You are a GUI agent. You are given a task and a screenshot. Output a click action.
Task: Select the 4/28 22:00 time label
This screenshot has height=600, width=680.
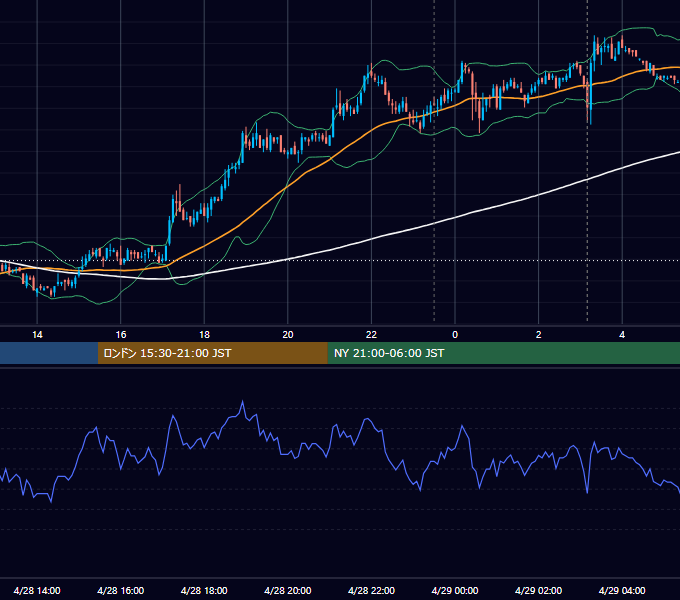click(x=371, y=590)
